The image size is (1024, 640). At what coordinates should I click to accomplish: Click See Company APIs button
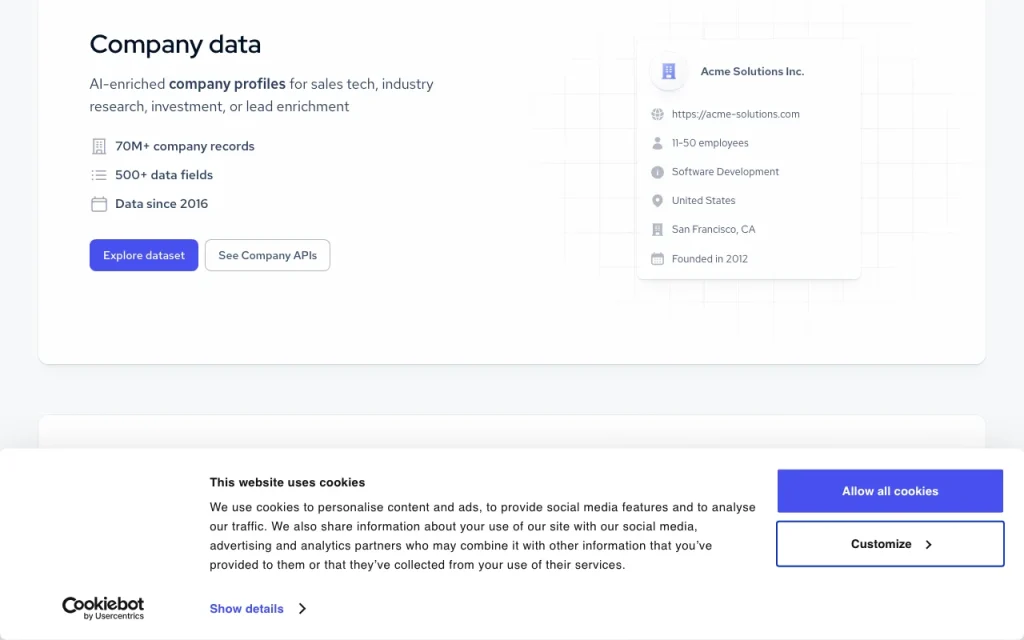[268, 255]
